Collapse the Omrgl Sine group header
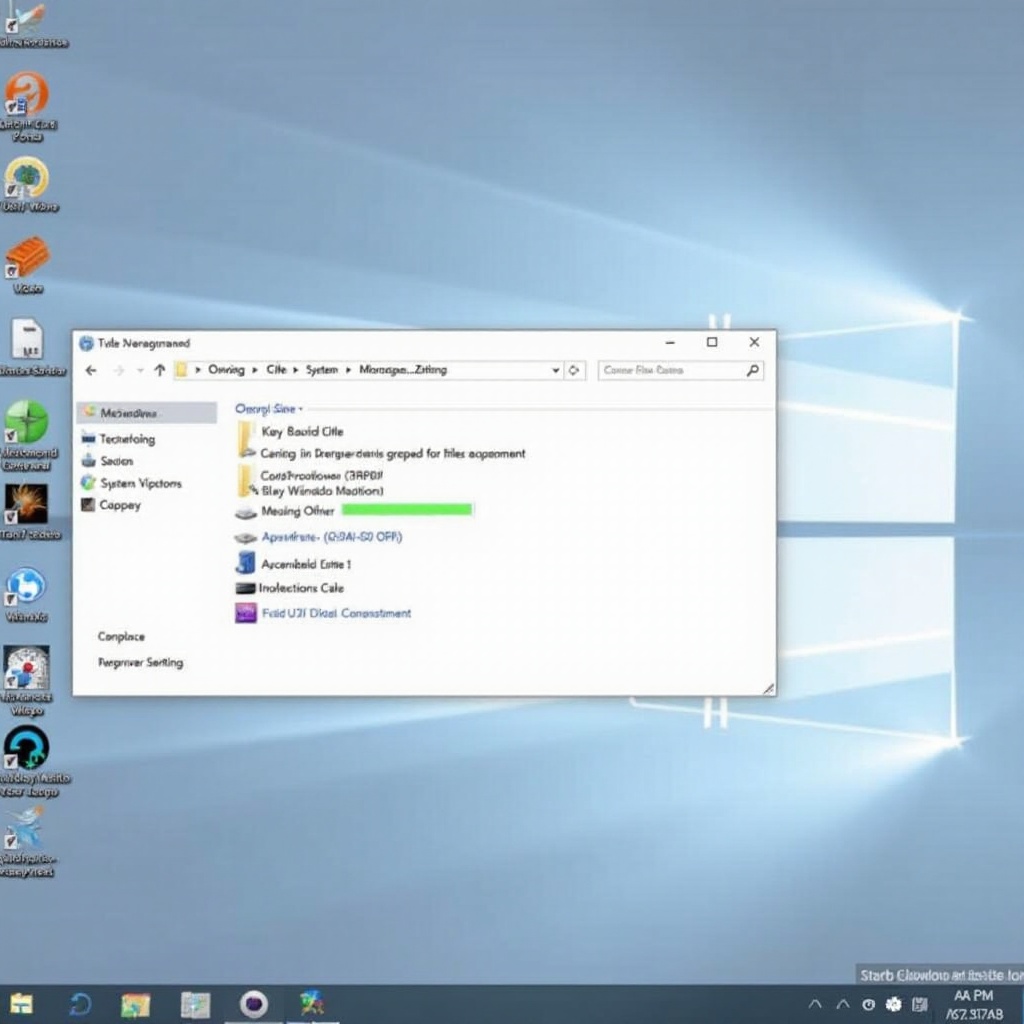Viewport: 1024px width, 1024px height. (x=269, y=409)
